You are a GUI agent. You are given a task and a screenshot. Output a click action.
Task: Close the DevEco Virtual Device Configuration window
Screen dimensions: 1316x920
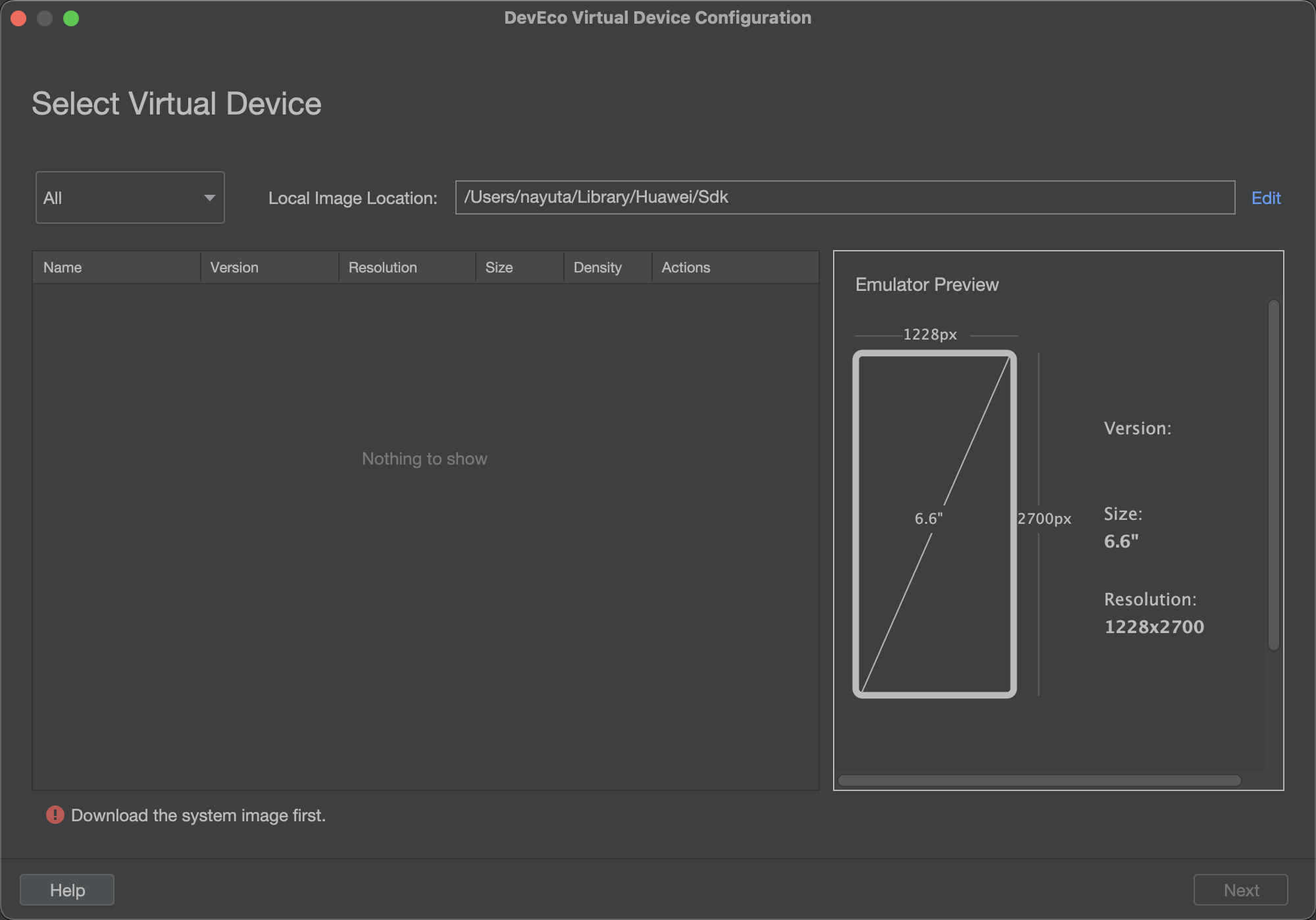tap(18, 18)
